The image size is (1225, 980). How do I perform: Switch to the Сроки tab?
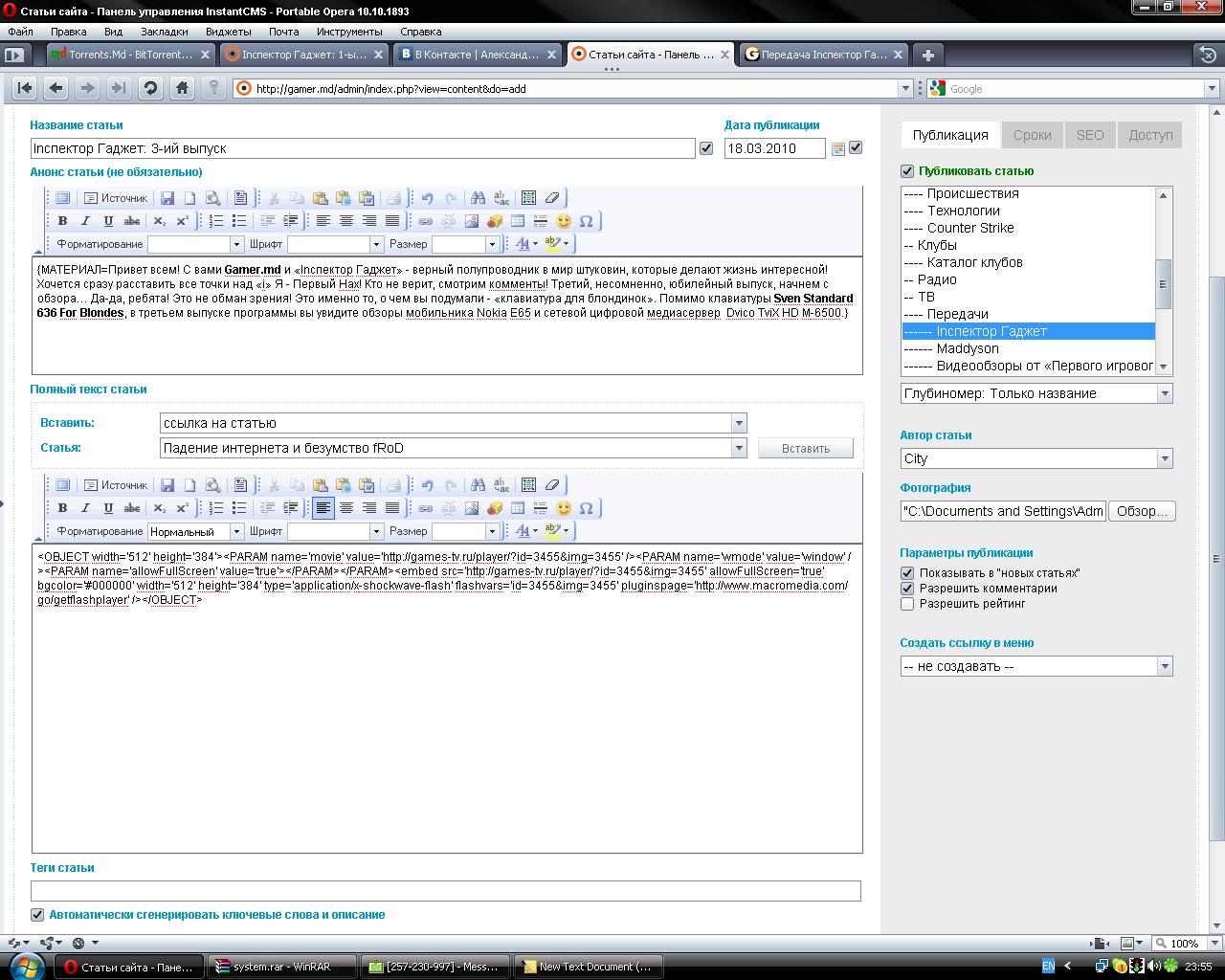[1032, 135]
